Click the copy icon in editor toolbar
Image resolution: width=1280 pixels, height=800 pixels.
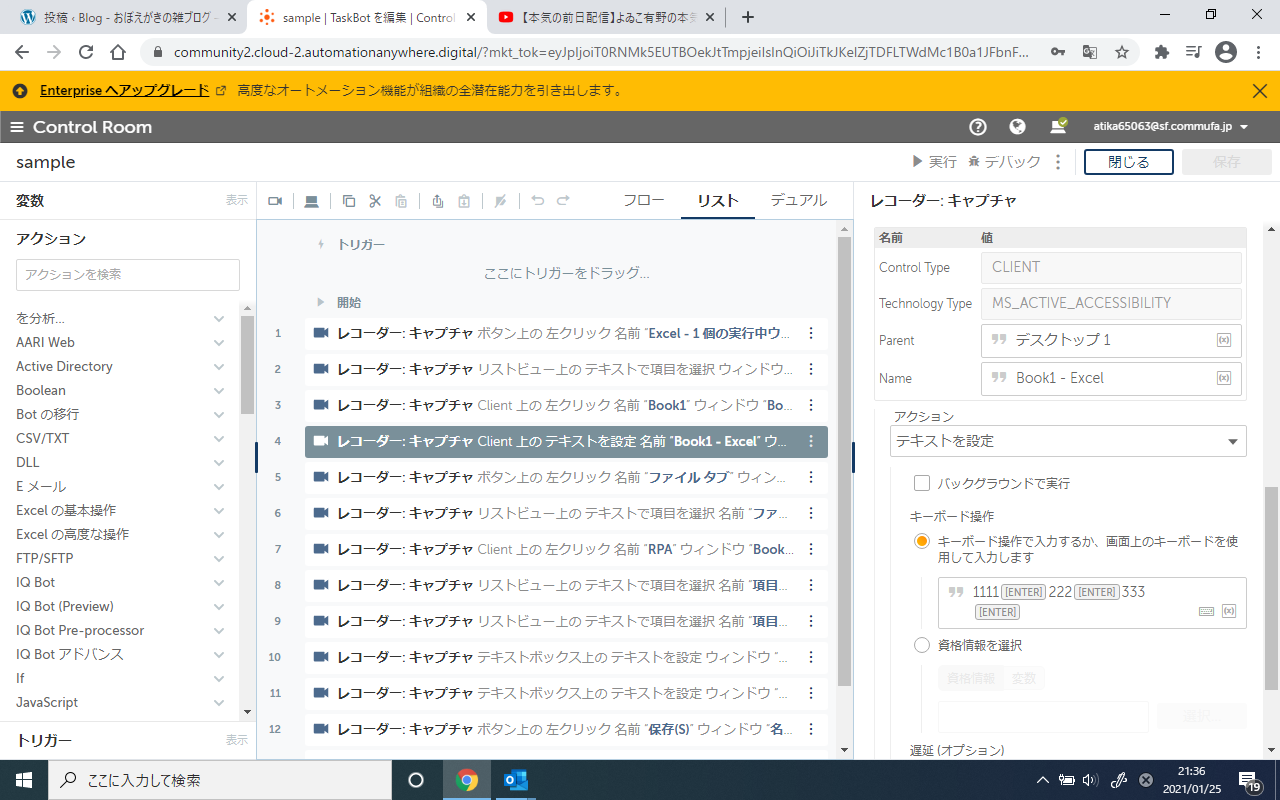349,201
